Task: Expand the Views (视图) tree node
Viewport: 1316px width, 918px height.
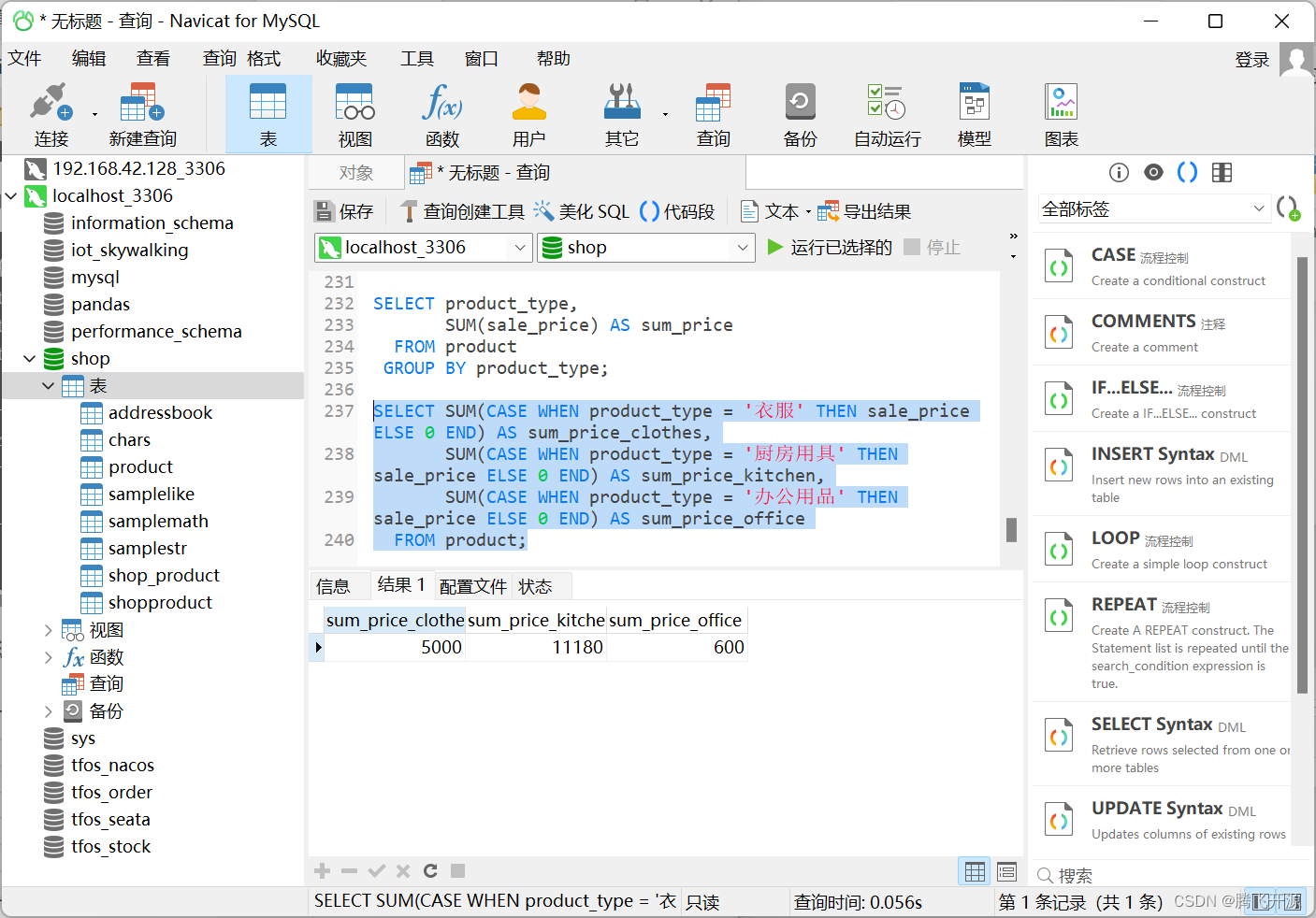Action: (49, 630)
